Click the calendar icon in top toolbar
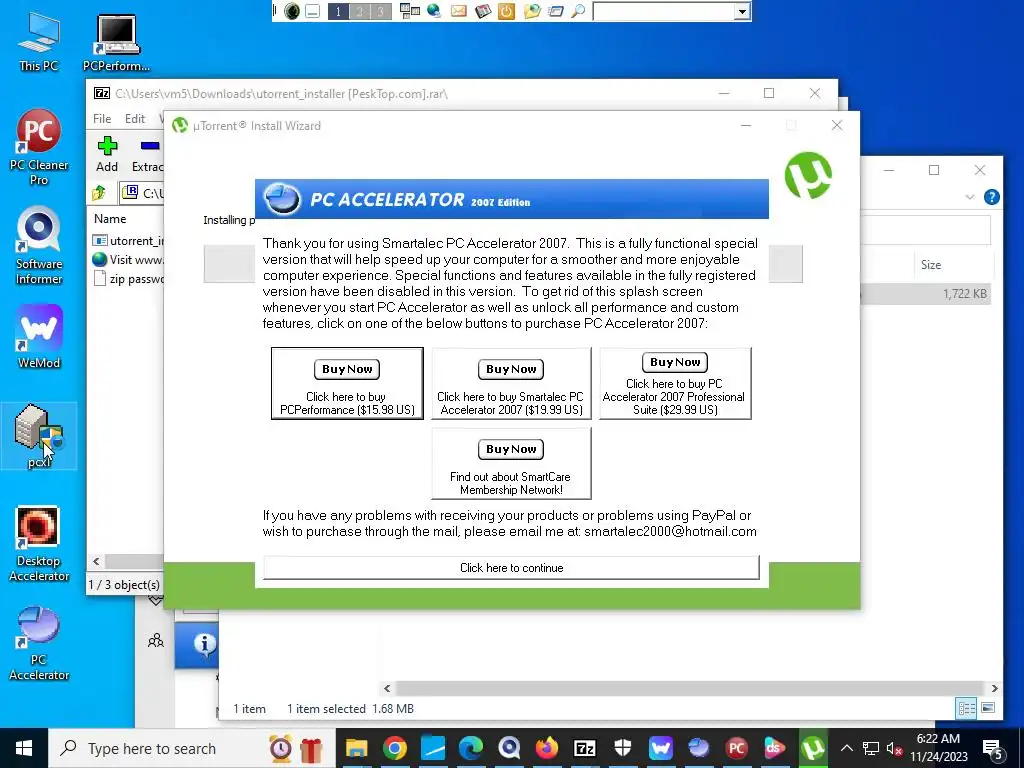 pyautogui.click(x=483, y=11)
